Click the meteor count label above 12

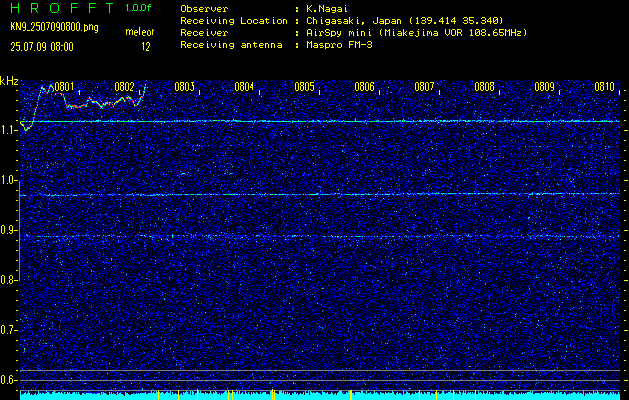pos(140,32)
